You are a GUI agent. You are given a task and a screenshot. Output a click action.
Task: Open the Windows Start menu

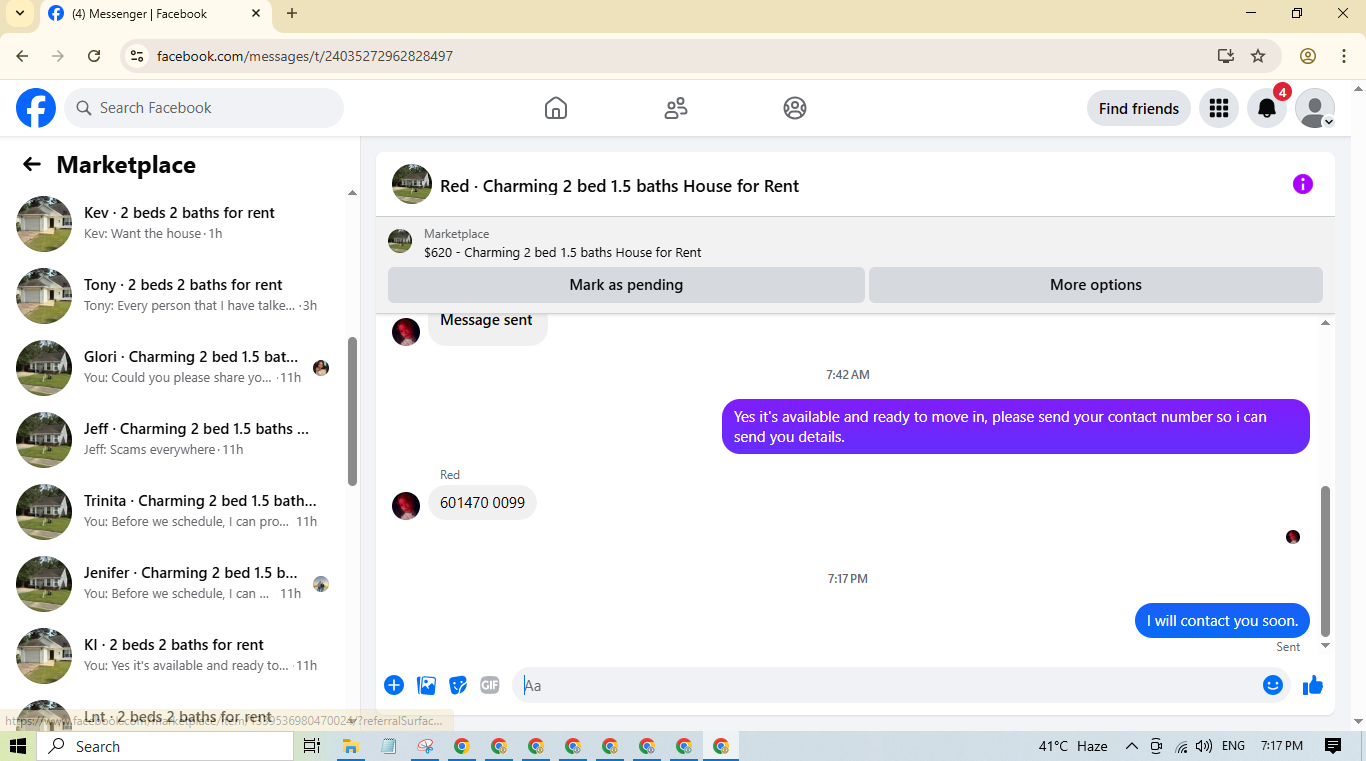(17, 746)
